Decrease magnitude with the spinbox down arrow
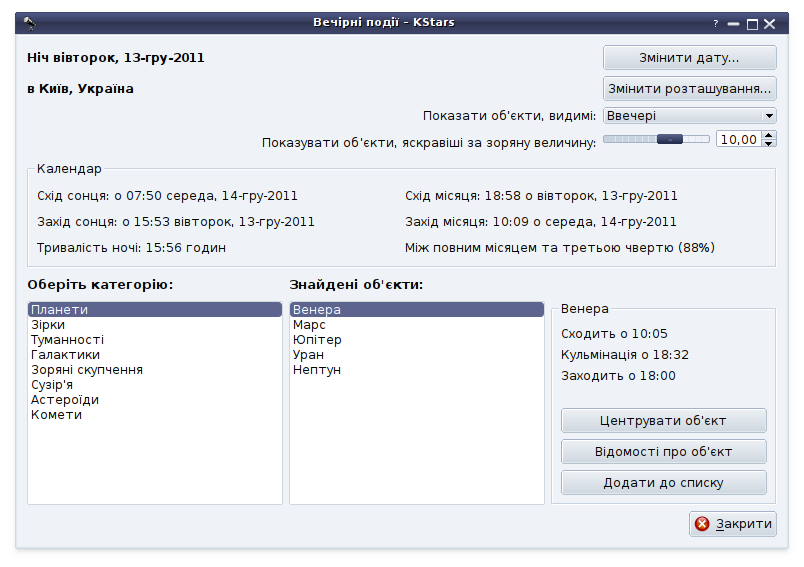This screenshot has width=804, height=567. (769, 144)
